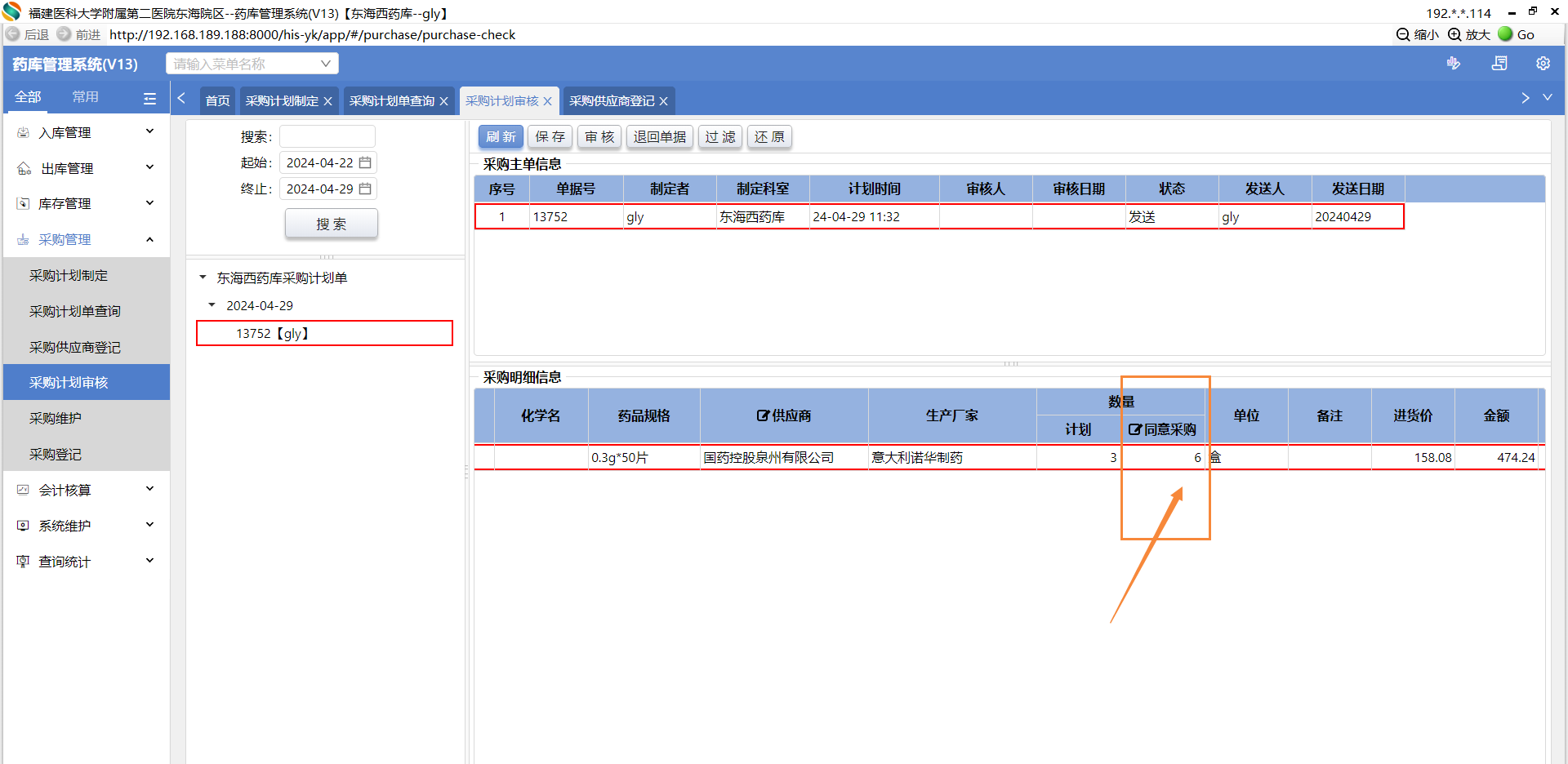Click the hand pointer icon in header
The height and width of the screenshot is (764, 1568).
pos(1454,64)
